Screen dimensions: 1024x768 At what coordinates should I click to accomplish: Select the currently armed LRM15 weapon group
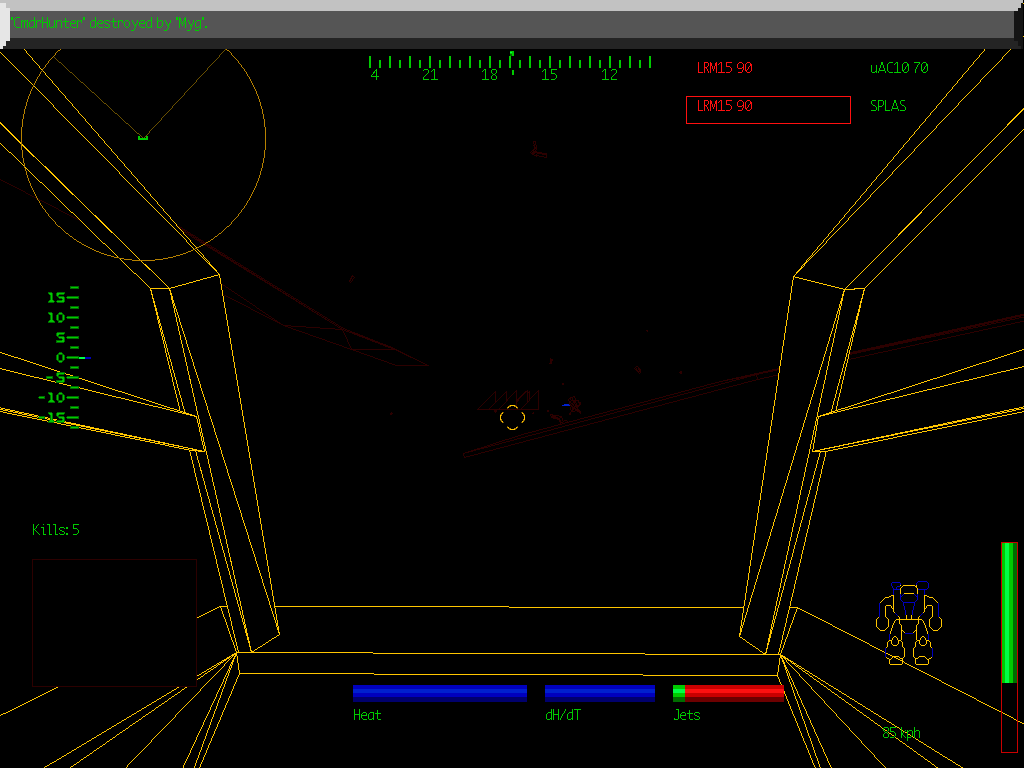724,107
